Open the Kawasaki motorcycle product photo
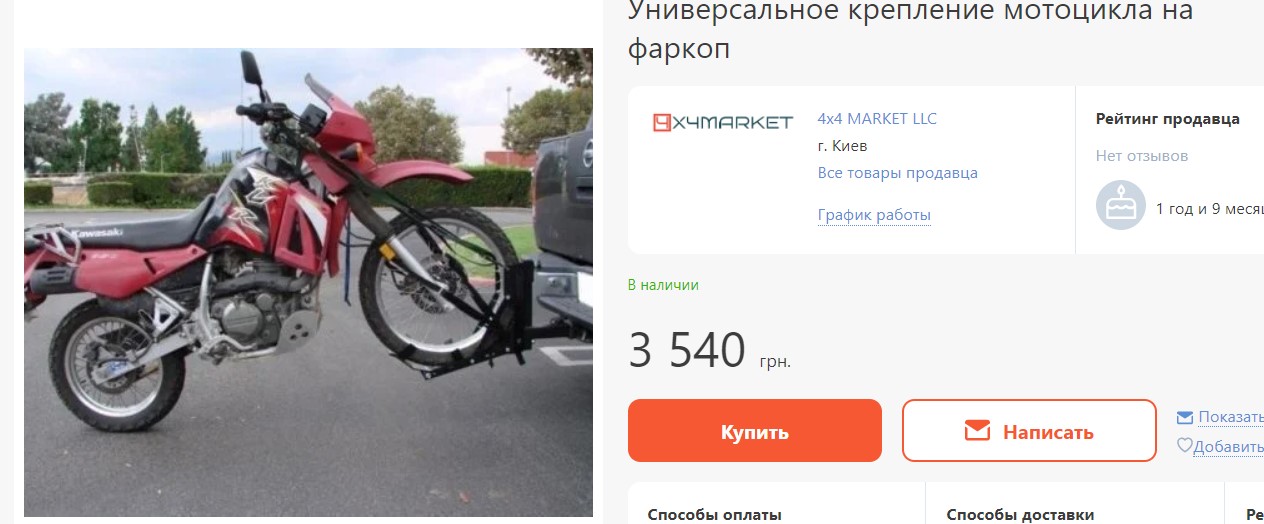1264x524 pixels. [x=308, y=282]
